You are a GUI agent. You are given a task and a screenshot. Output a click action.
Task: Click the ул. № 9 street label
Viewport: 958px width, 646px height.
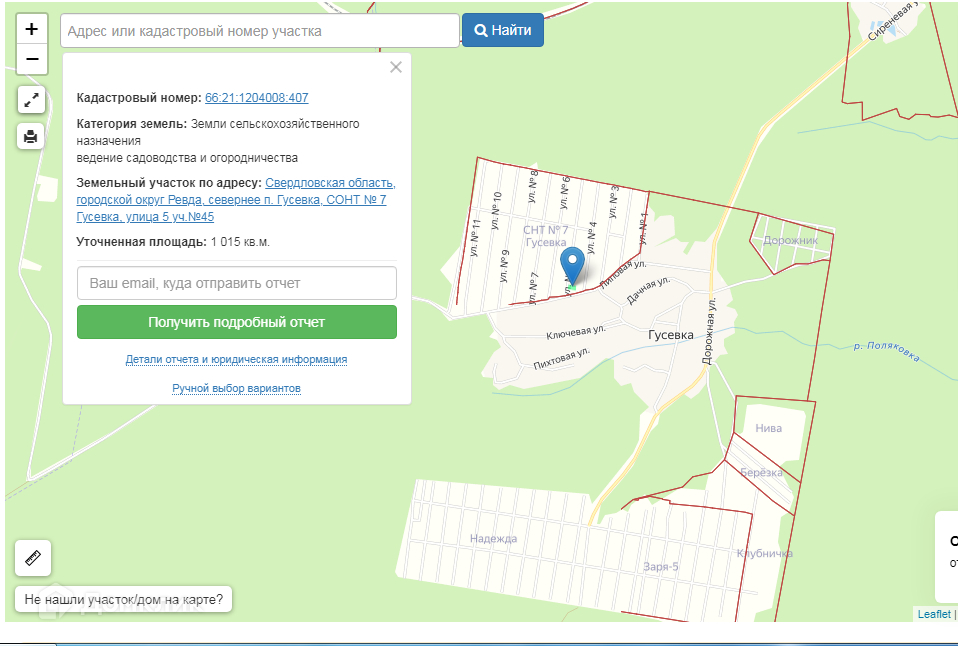504,266
